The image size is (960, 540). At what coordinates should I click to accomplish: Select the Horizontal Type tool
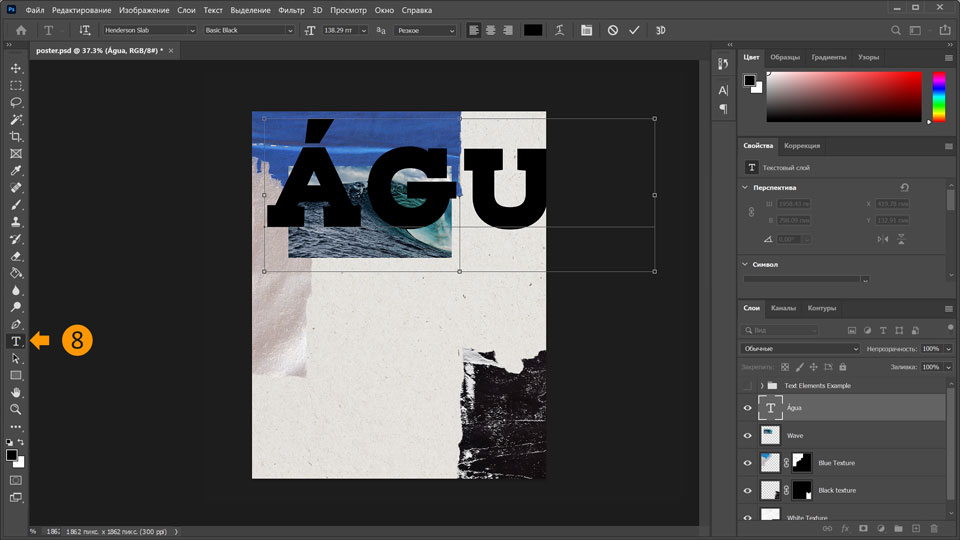point(16,341)
